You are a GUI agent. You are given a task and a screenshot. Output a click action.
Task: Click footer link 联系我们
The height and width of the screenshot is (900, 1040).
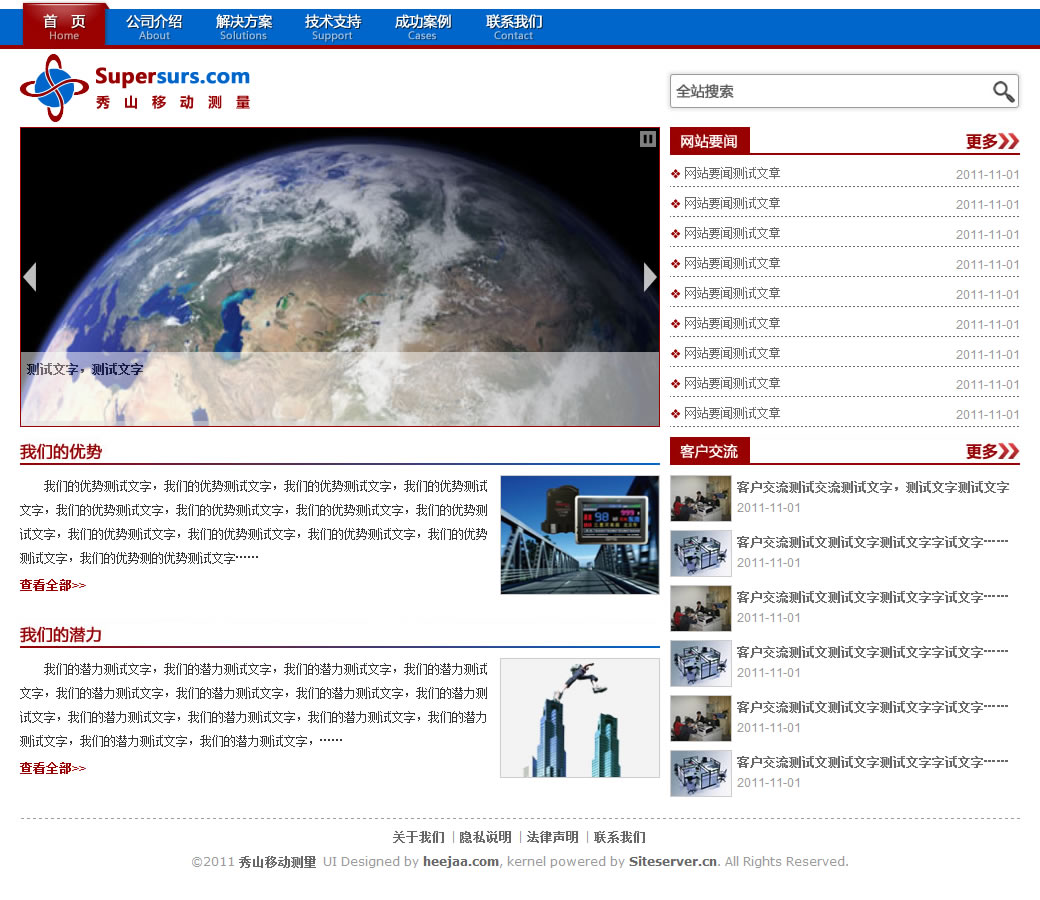point(619,837)
